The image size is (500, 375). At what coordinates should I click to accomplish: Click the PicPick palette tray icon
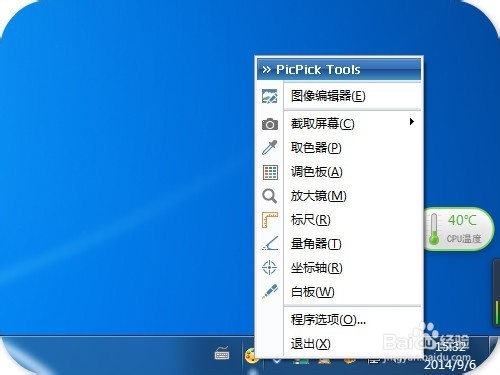[x=250, y=355]
